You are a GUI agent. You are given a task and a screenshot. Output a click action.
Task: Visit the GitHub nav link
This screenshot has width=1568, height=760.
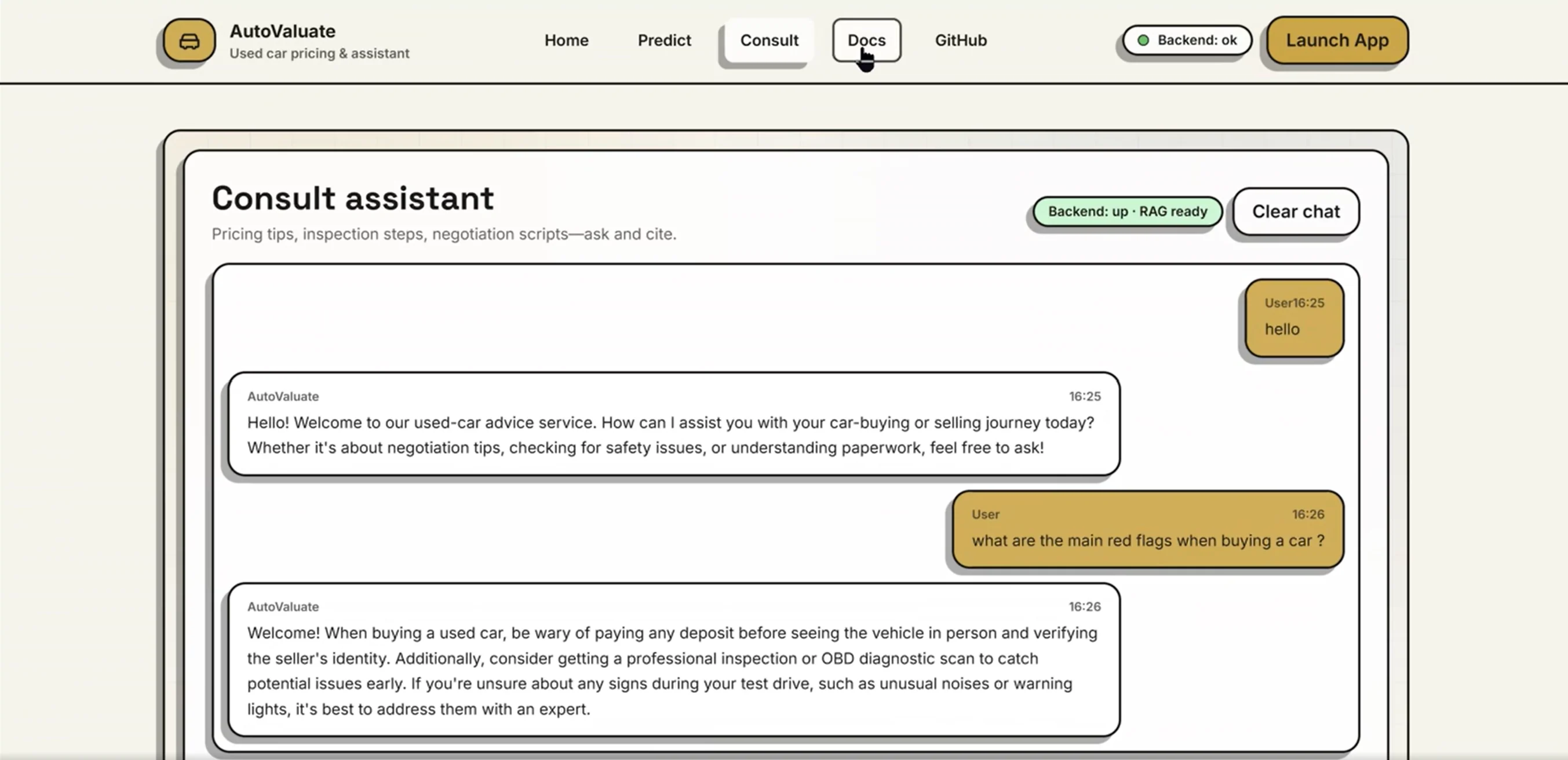[961, 40]
